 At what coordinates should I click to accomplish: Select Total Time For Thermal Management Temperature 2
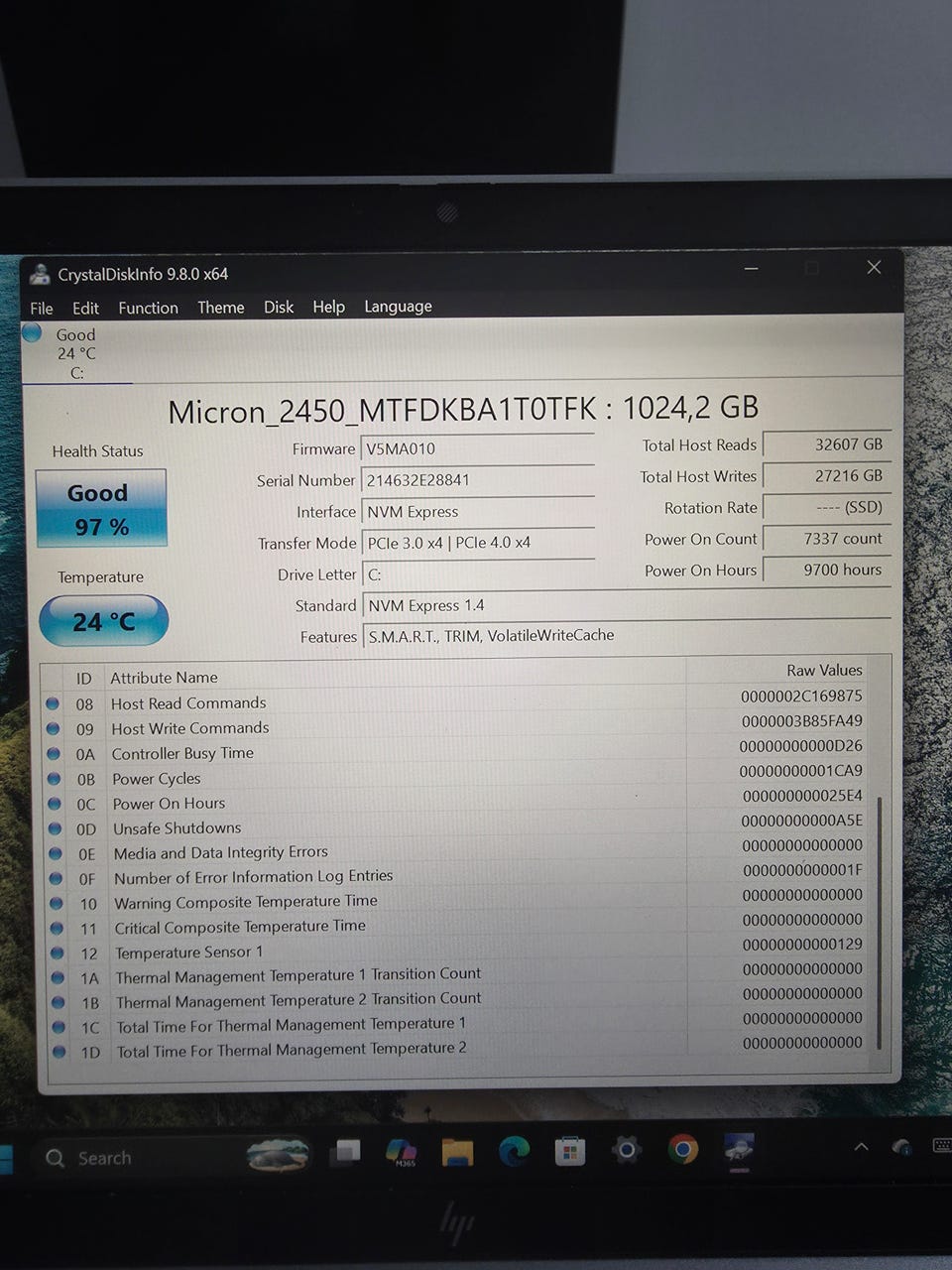454,1048
